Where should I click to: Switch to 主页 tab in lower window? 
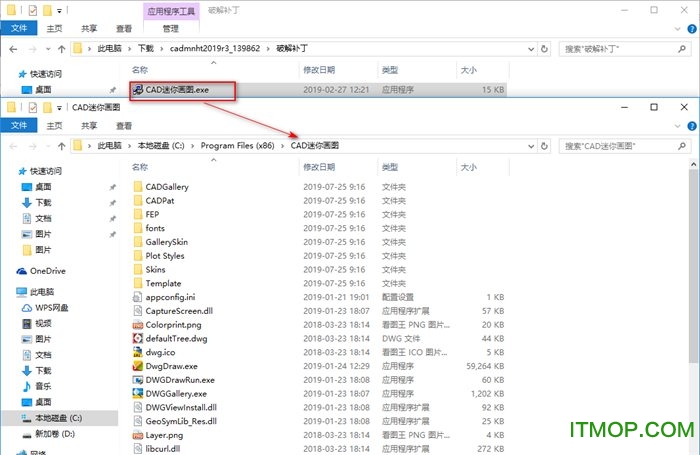pos(54,126)
